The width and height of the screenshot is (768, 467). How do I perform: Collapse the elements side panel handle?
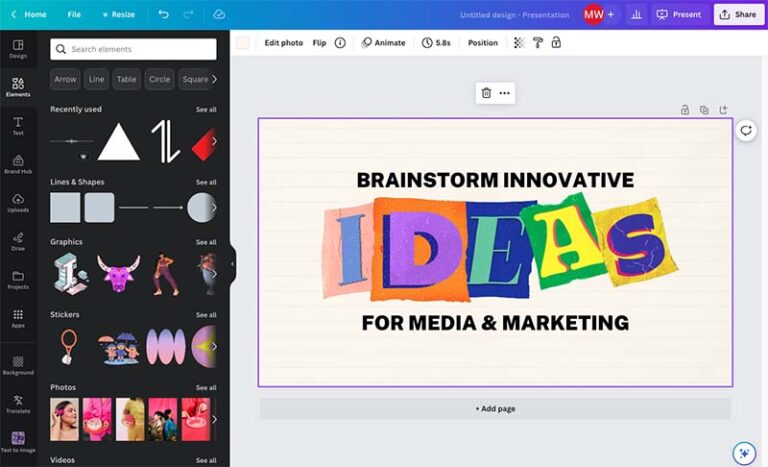(232, 264)
